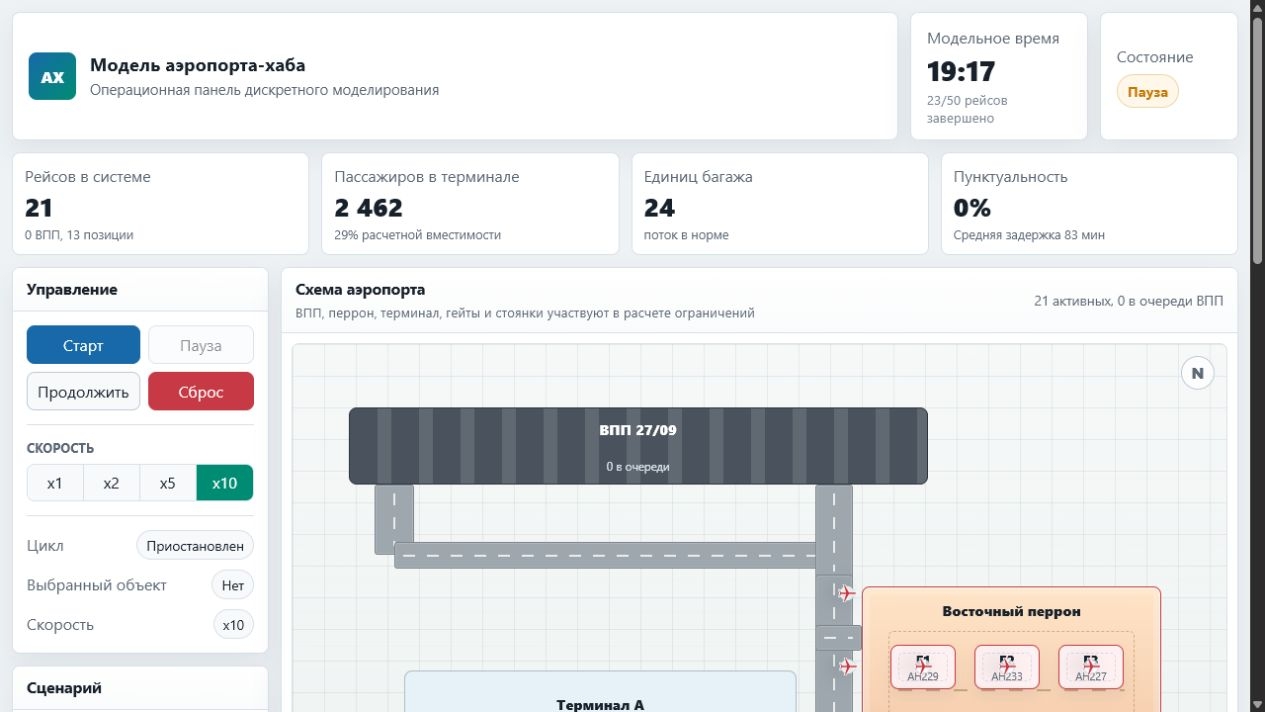This screenshot has width=1265, height=712.
Task: Click the Нет pill beside Выбранный объект
Action: (x=233, y=586)
